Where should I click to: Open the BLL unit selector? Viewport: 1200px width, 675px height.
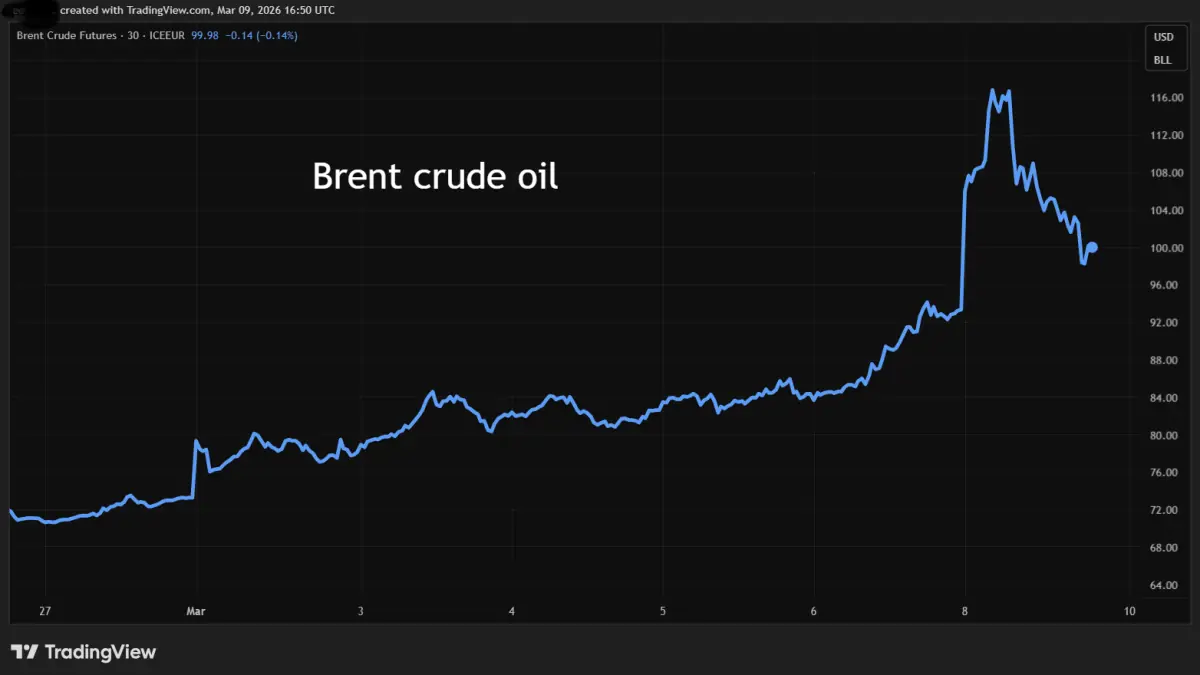coord(1163,60)
